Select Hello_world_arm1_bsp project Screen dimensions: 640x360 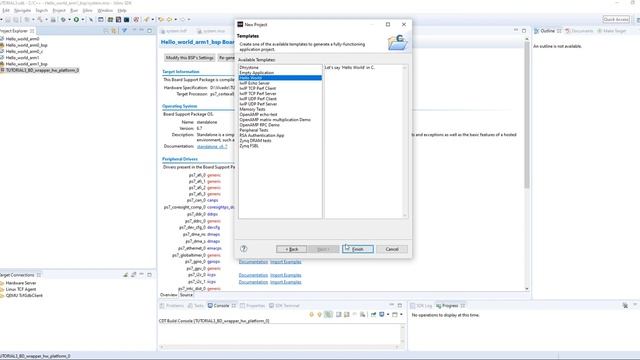[x=27, y=64]
